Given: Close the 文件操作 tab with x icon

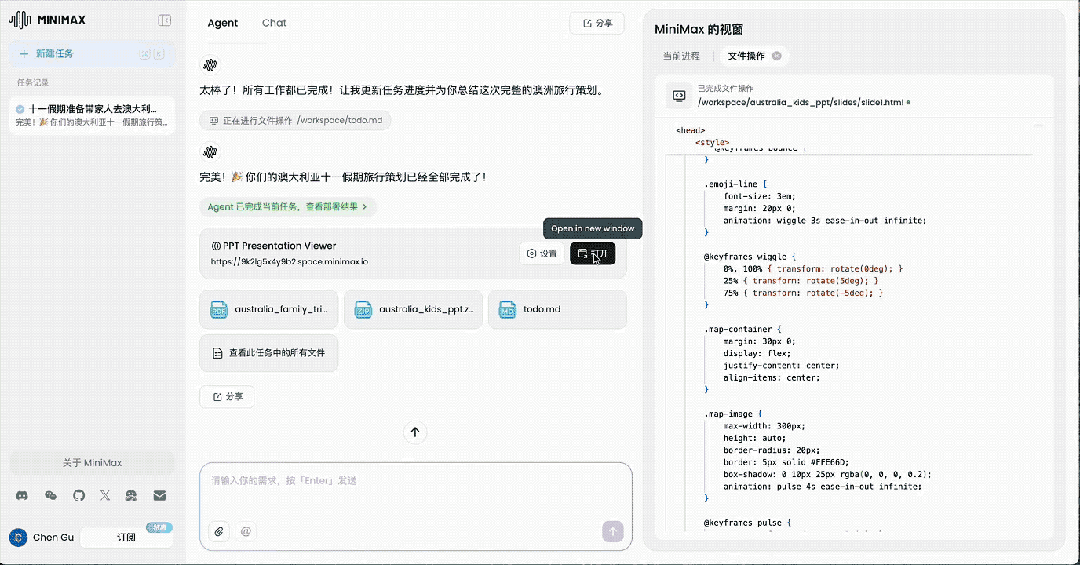Looking at the screenshot, I should [776, 56].
